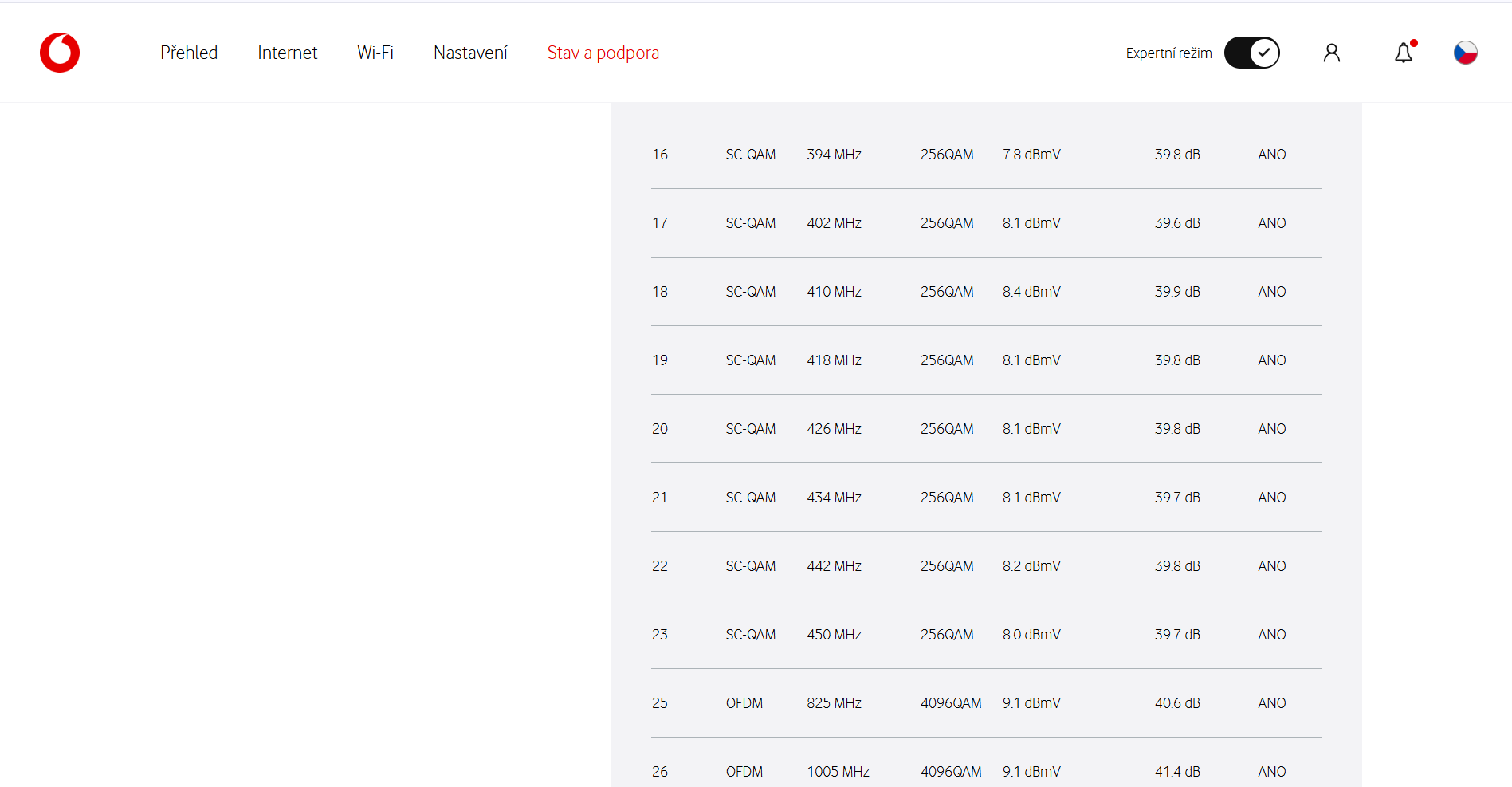This screenshot has width=1512, height=787.
Task: Open the user account profile icon
Action: point(1331,53)
